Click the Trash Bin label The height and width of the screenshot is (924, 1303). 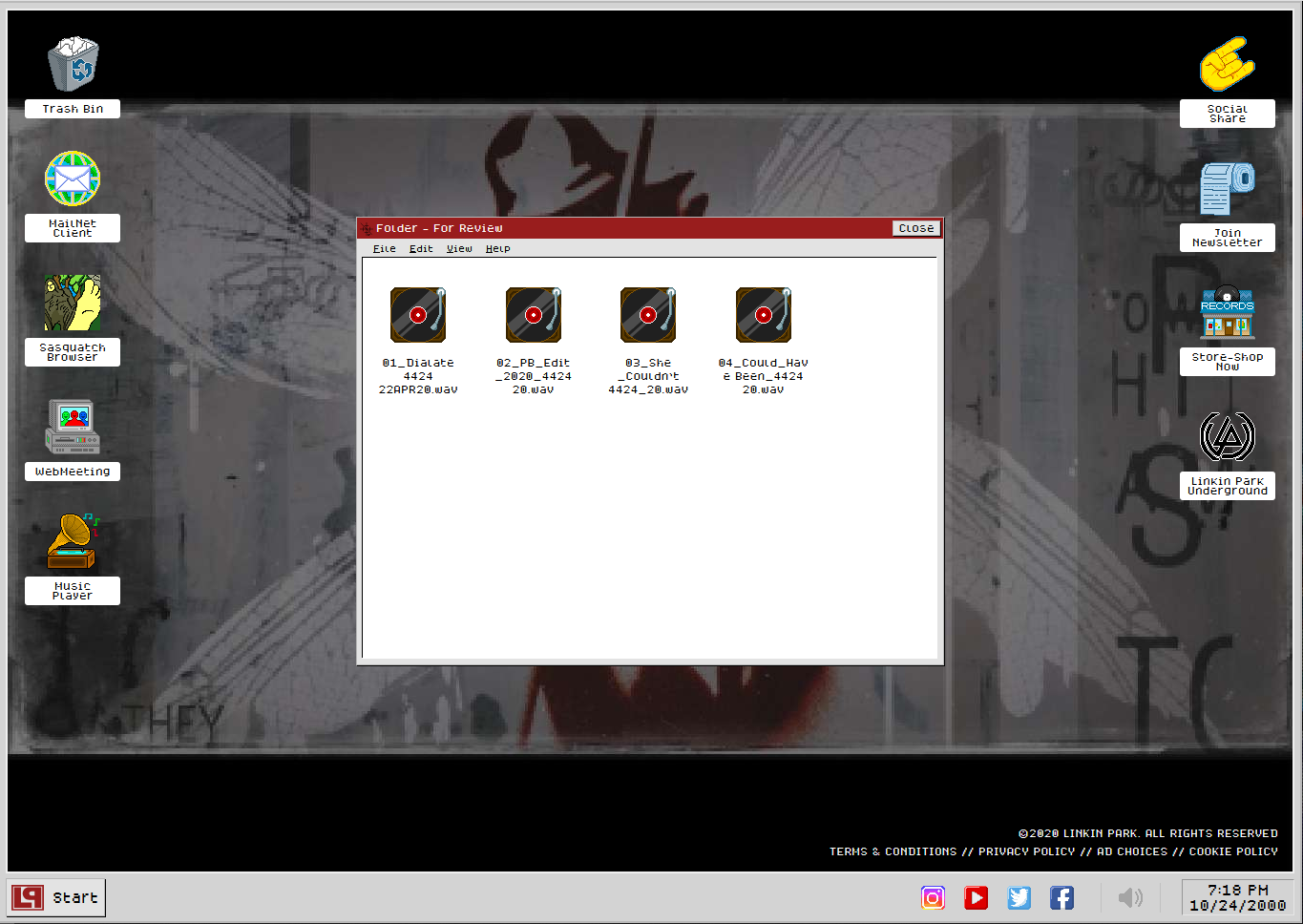pos(73,109)
